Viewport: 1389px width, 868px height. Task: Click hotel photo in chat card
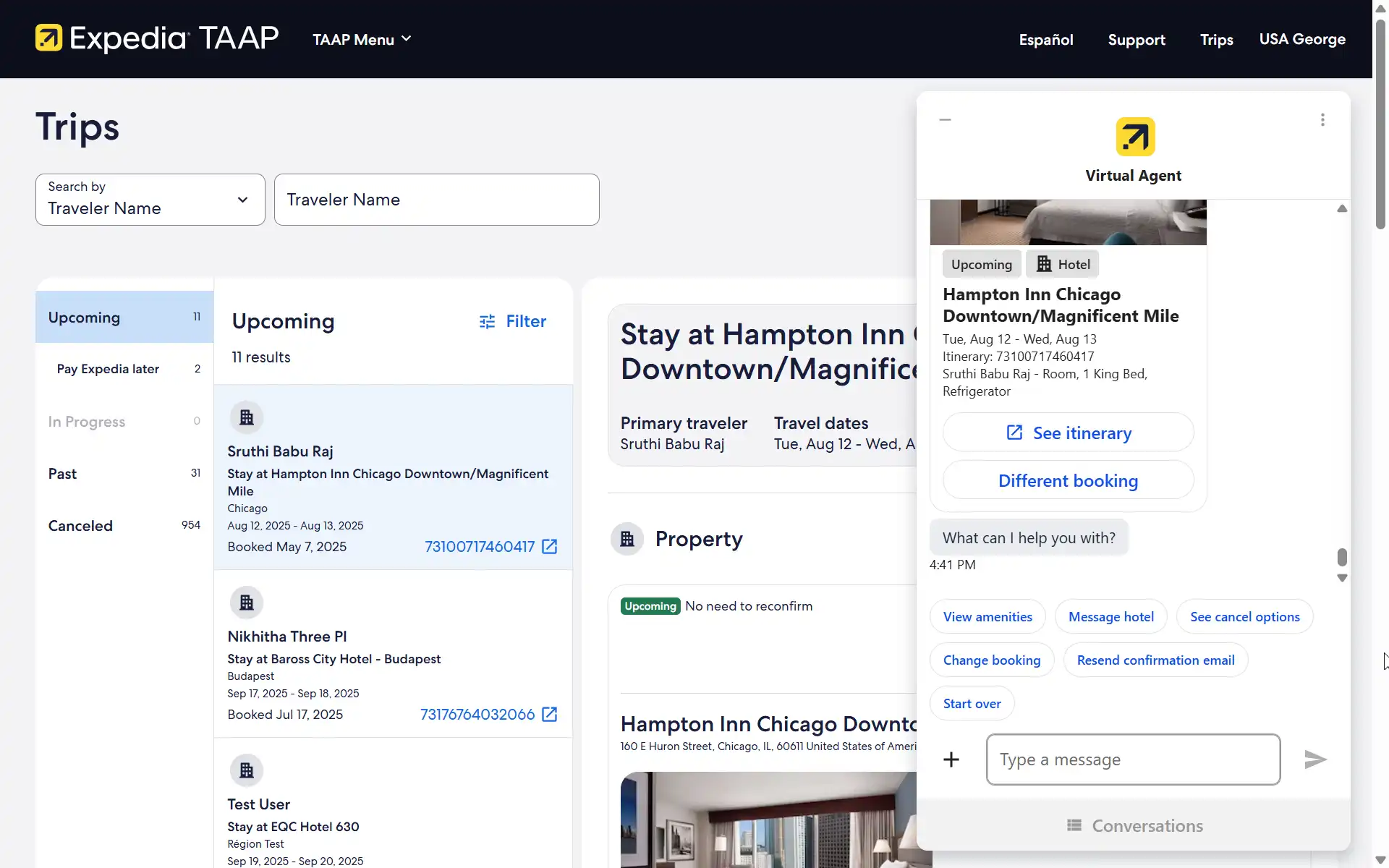tap(1068, 222)
